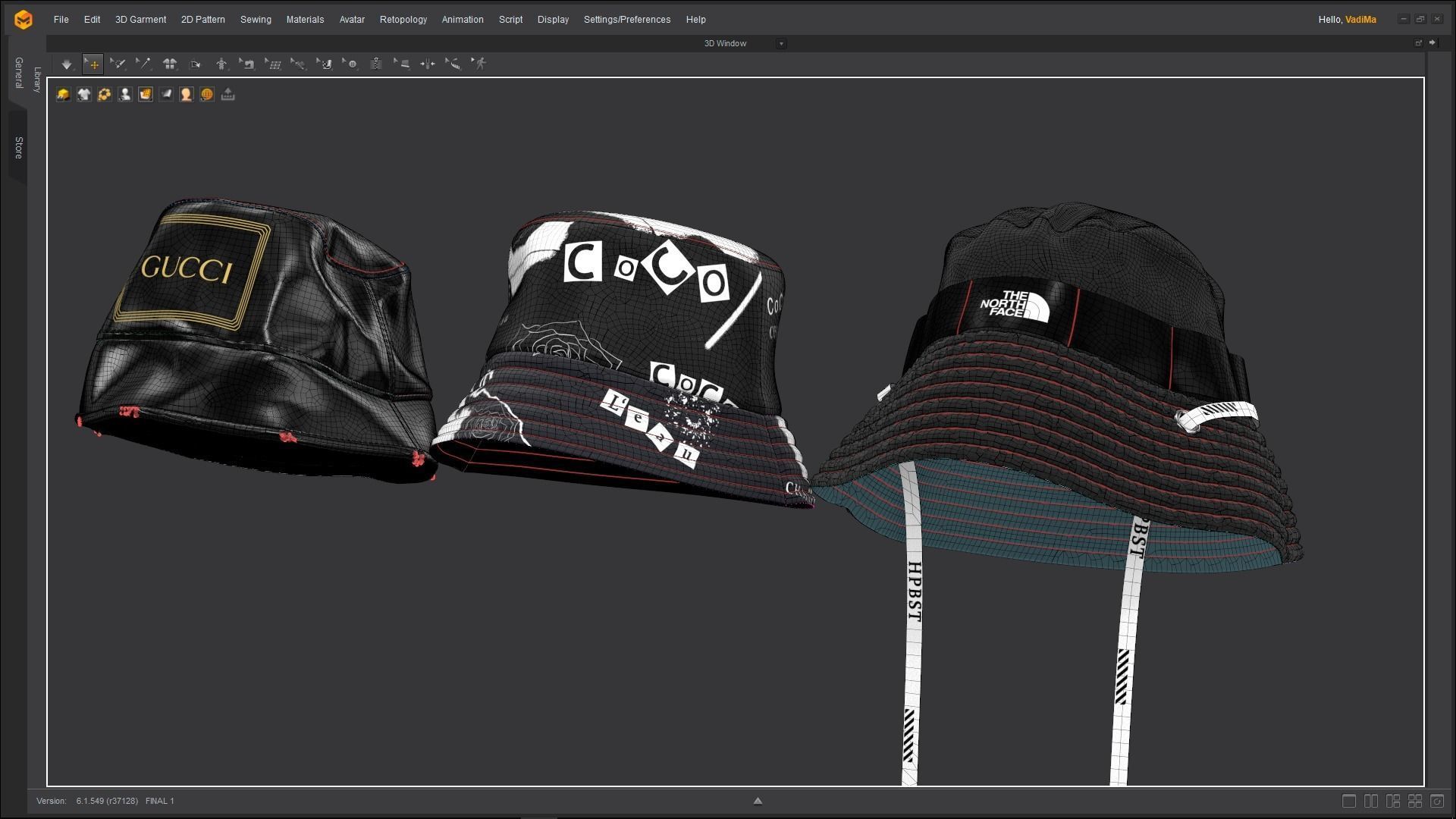Open the Display menu
The height and width of the screenshot is (819, 1456).
pyautogui.click(x=553, y=20)
